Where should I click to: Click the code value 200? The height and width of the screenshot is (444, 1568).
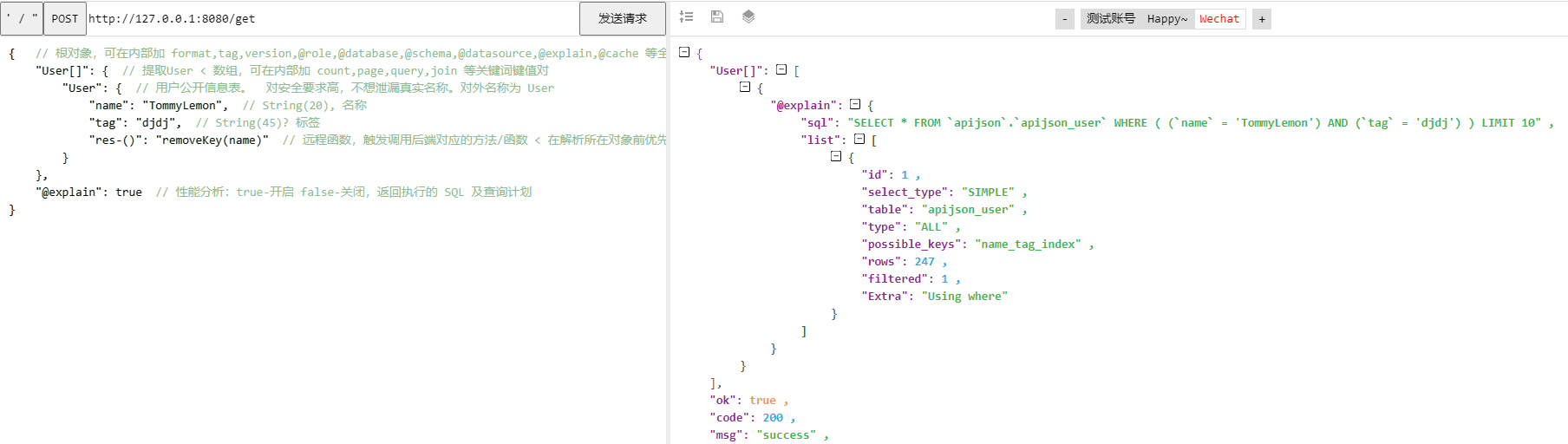click(x=773, y=418)
